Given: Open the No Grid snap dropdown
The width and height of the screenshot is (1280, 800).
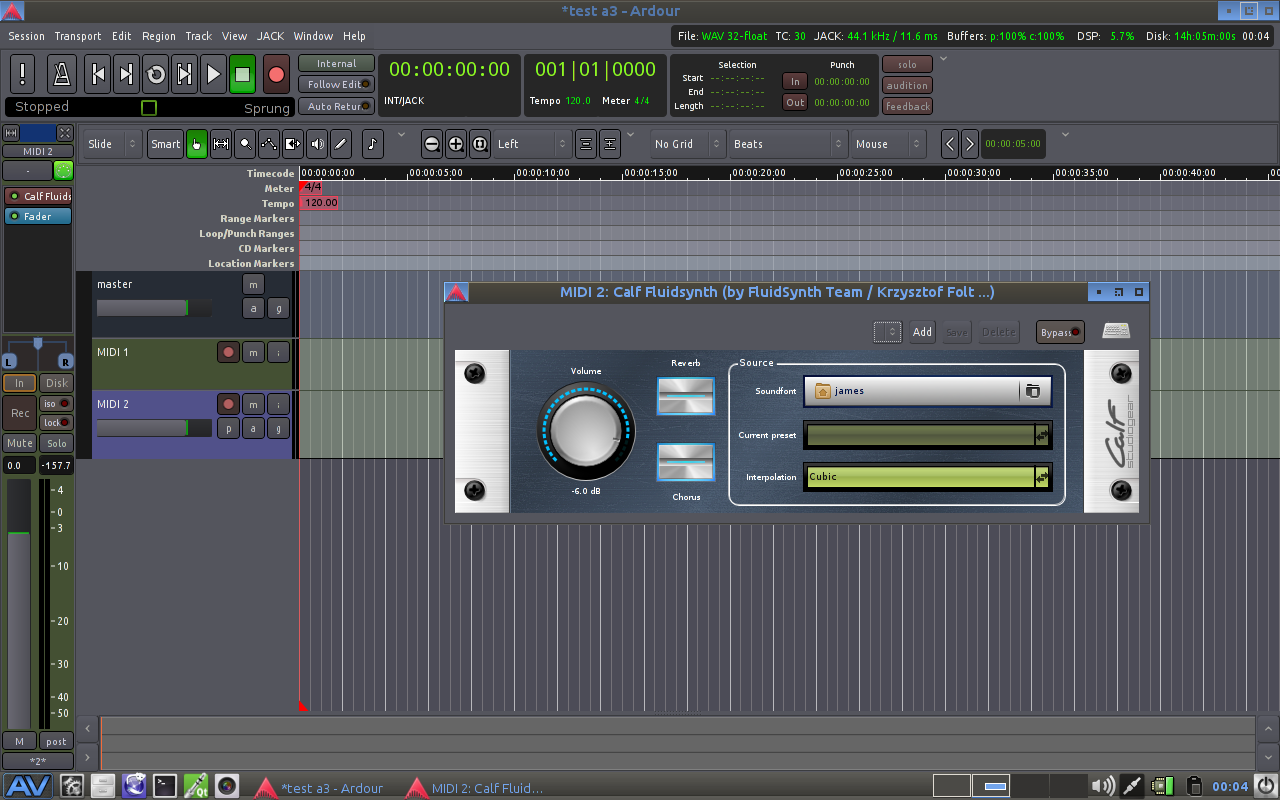Looking at the screenshot, I should 688,144.
